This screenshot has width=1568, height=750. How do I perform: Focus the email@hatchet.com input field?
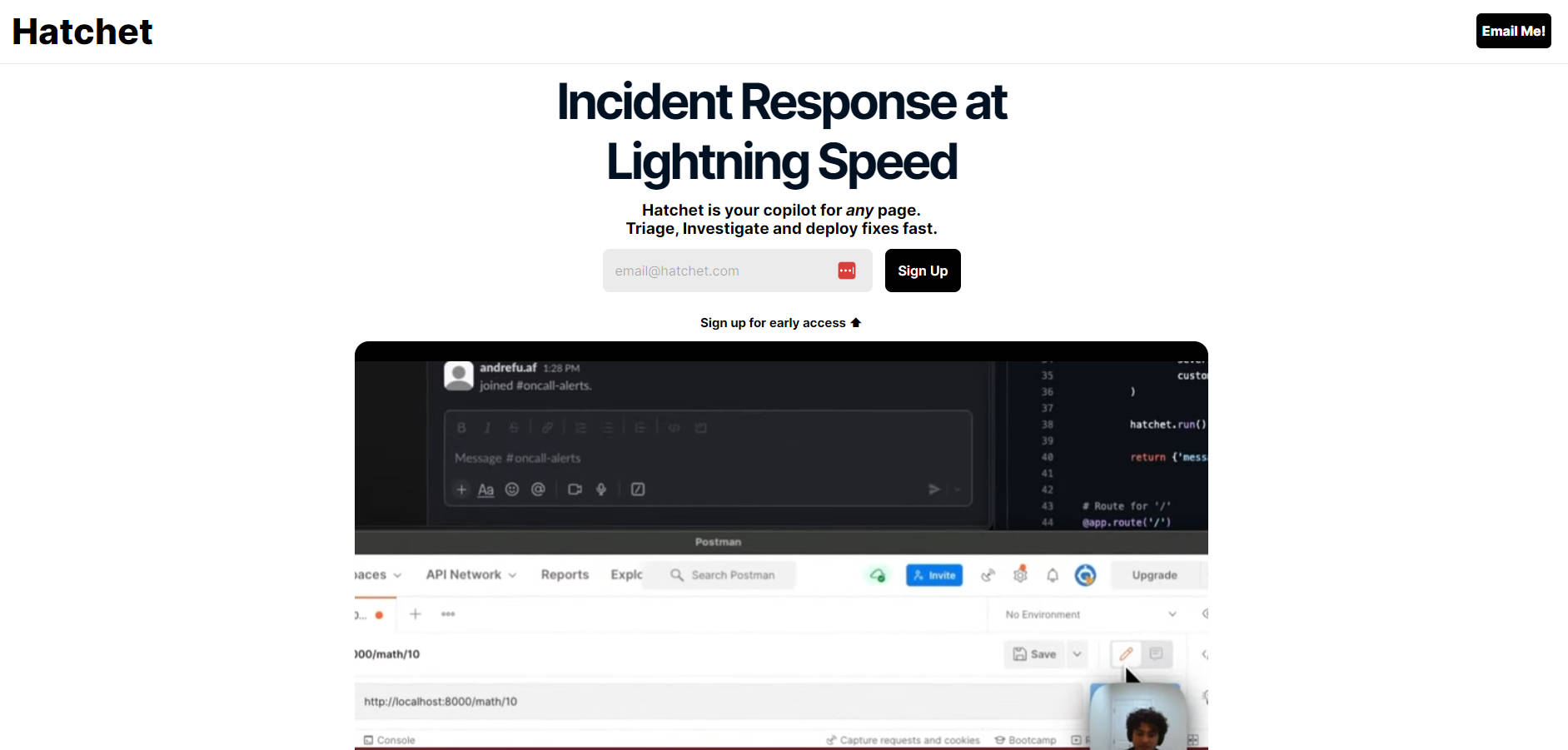[x=716, y=271]
